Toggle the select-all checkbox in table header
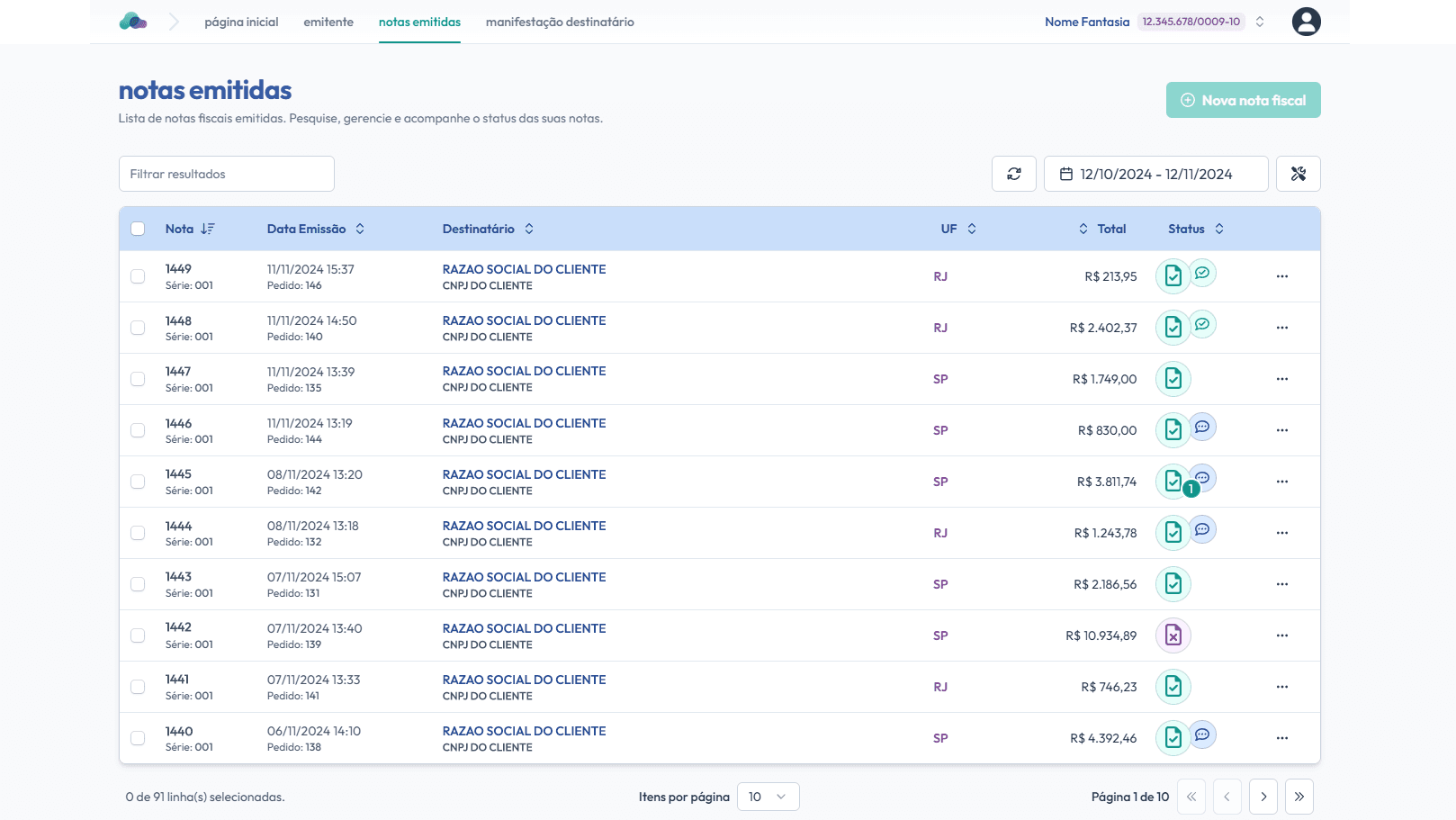 (138, 229)
